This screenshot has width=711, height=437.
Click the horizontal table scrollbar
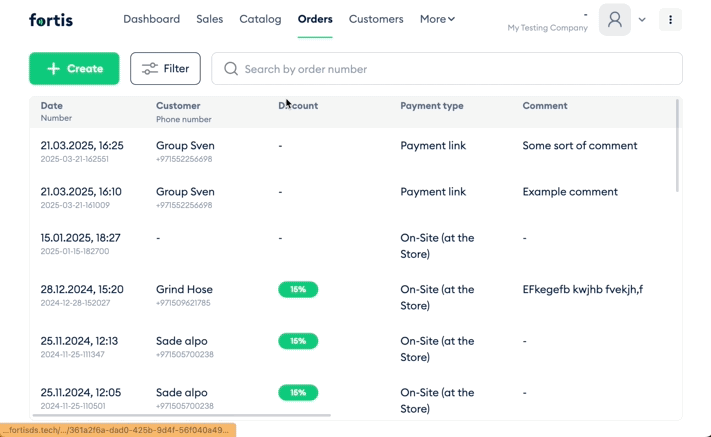click(182, 415)
